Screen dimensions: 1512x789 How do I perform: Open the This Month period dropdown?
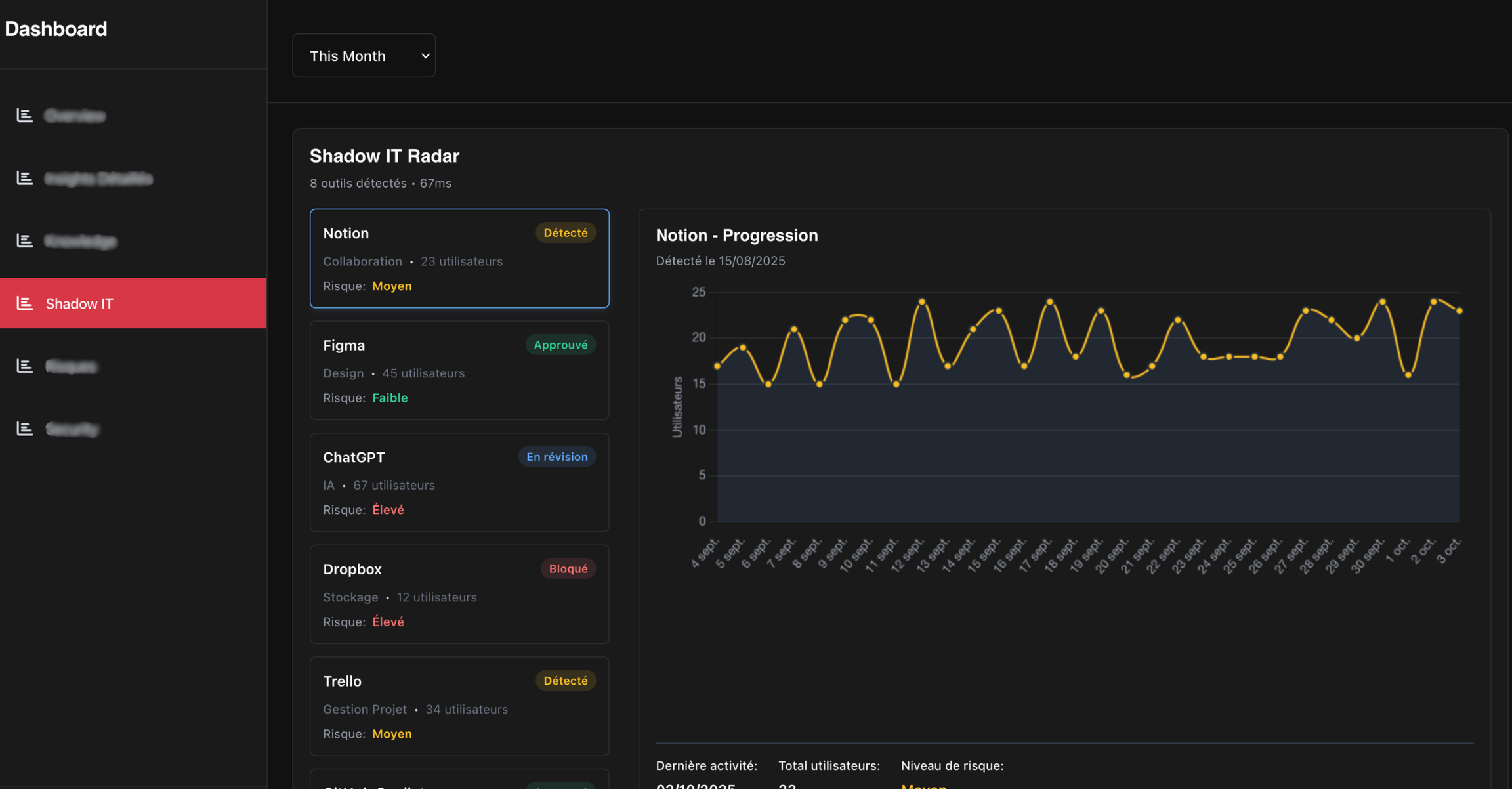364,56
